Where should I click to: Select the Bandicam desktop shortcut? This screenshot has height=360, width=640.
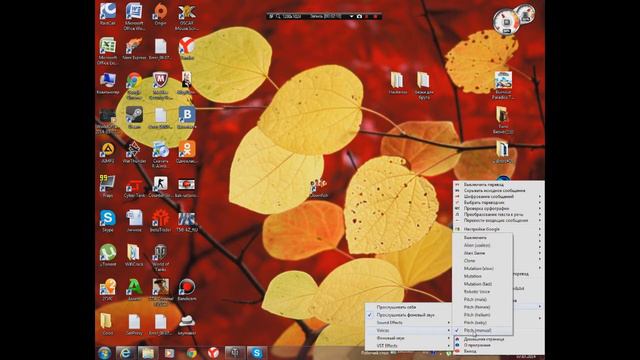[x=187, y=289]
